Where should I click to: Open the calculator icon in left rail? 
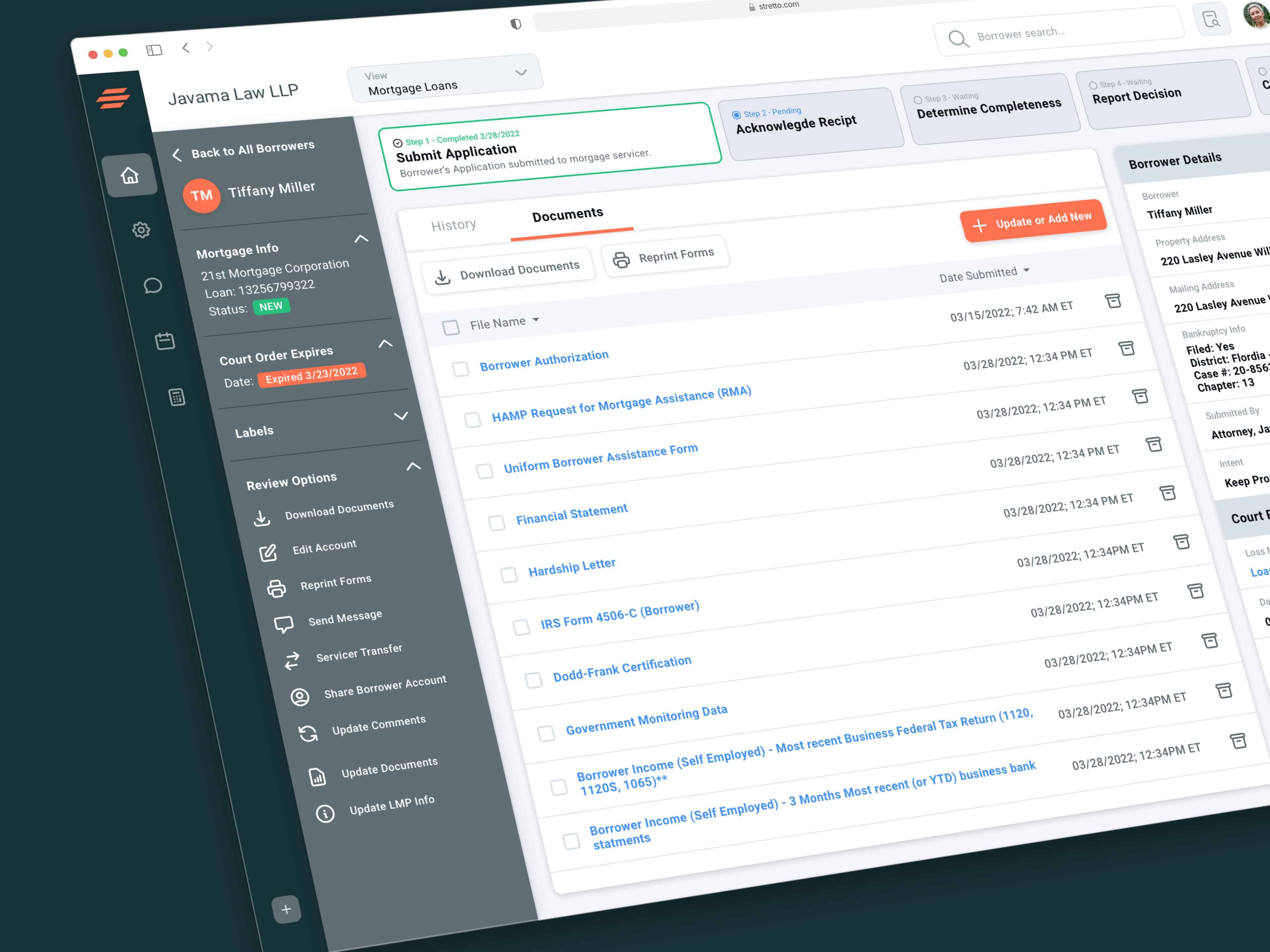coord(177,397)
